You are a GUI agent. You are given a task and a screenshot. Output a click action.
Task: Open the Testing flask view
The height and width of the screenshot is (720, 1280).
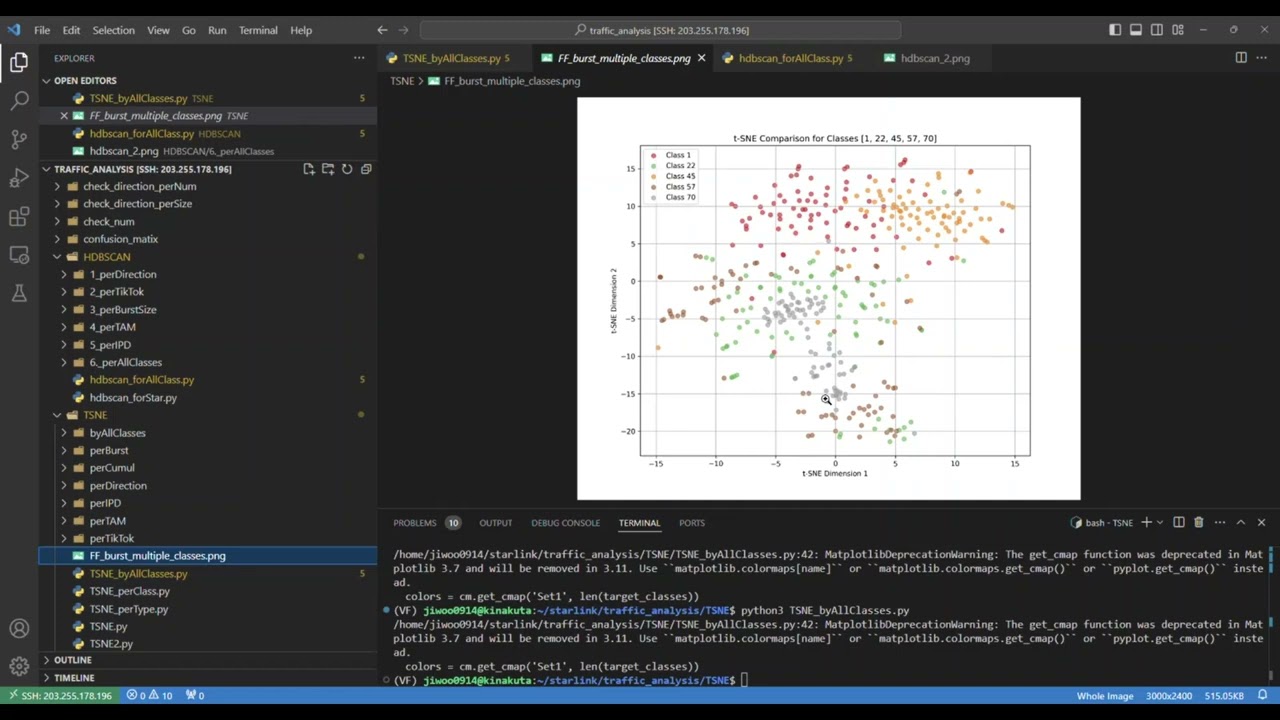pos(19,293)
